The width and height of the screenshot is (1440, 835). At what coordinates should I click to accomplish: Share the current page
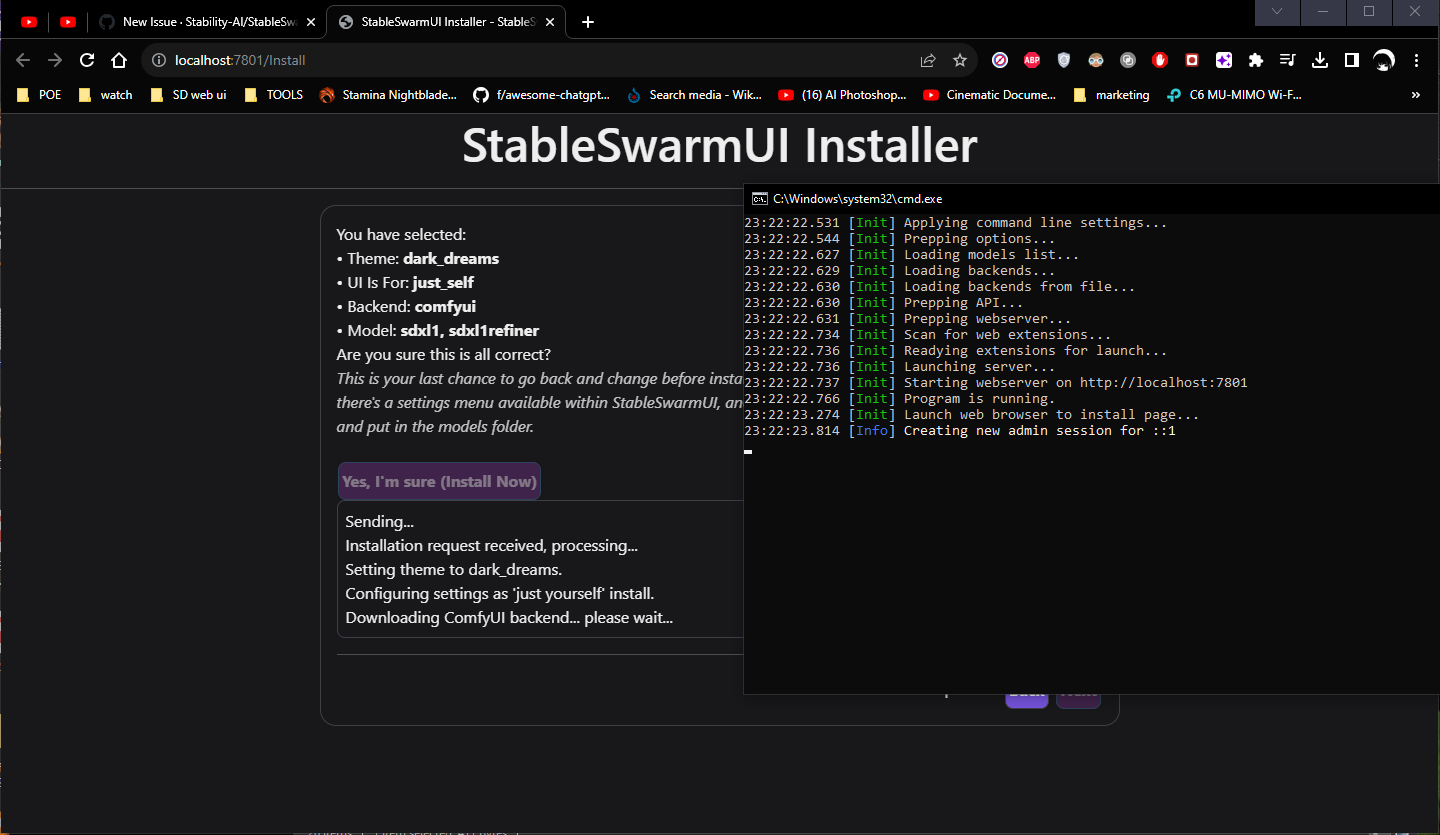[x=927, y=60]
